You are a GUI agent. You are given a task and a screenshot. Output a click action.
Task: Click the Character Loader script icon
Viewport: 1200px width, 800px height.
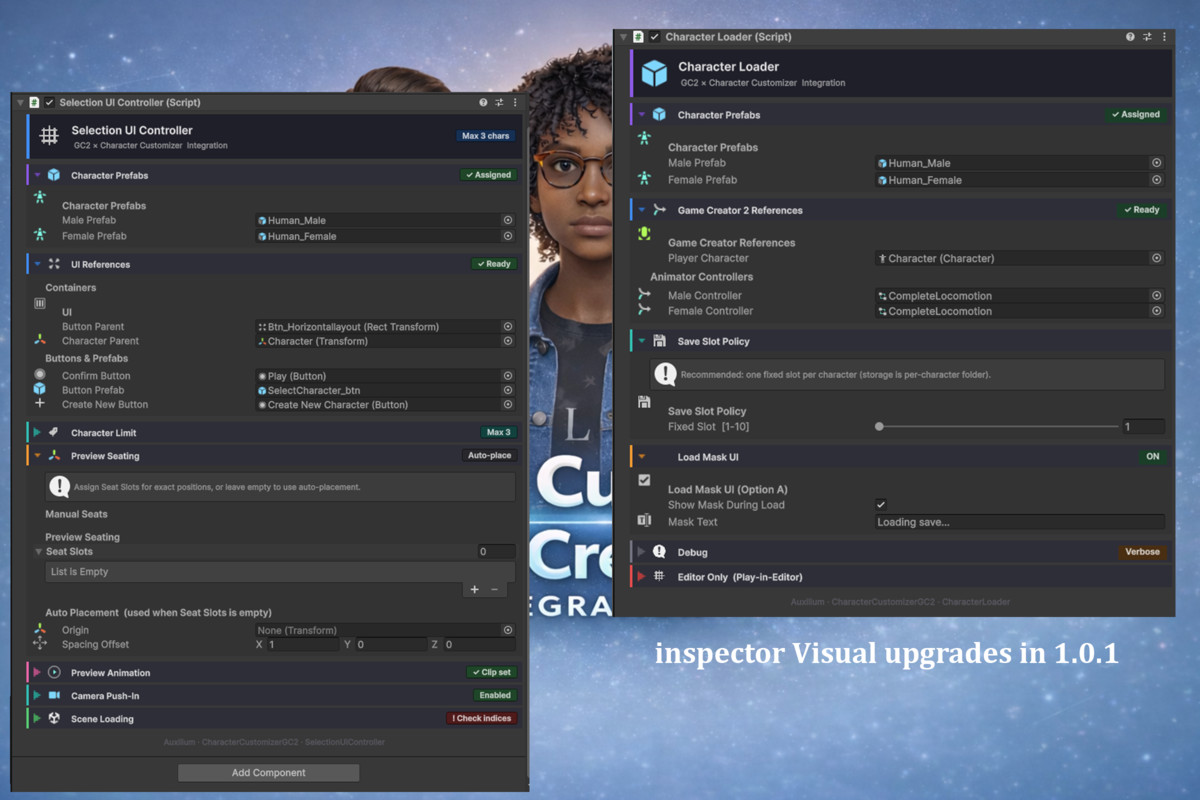click(639, 36)
